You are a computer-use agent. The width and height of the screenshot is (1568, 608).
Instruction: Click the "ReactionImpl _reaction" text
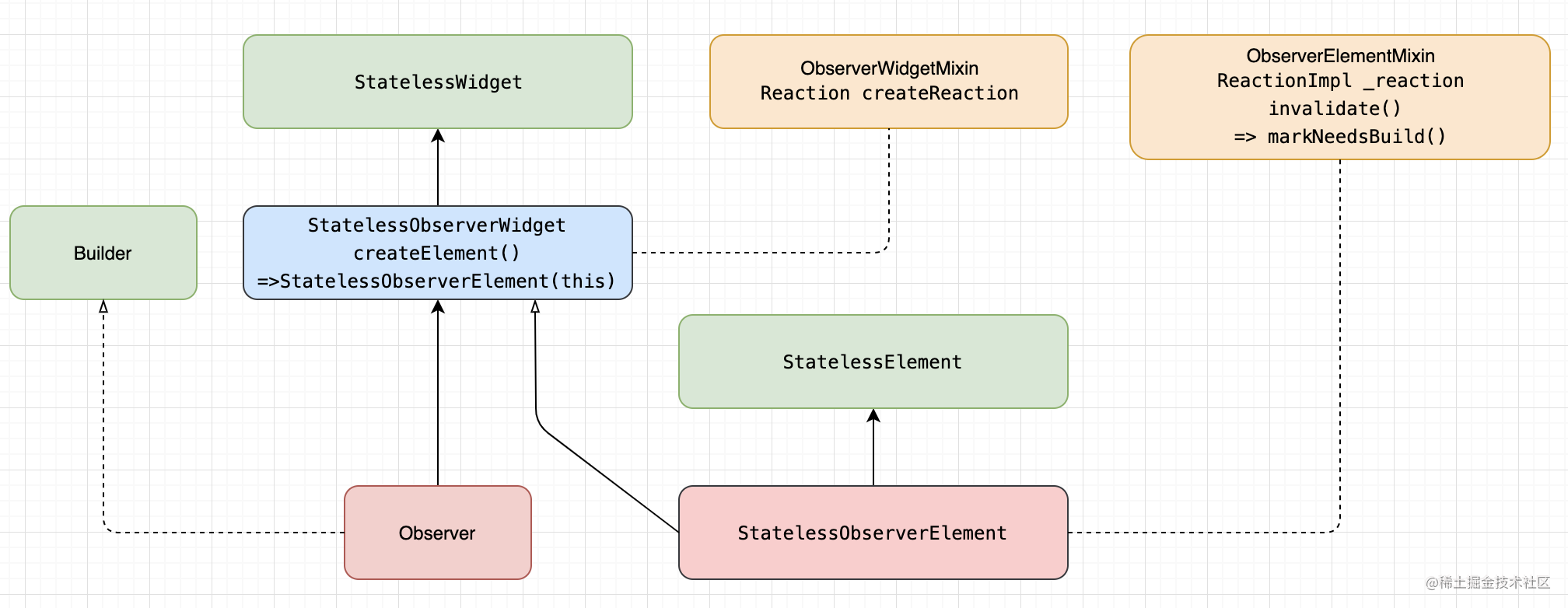coord(1340,81)
